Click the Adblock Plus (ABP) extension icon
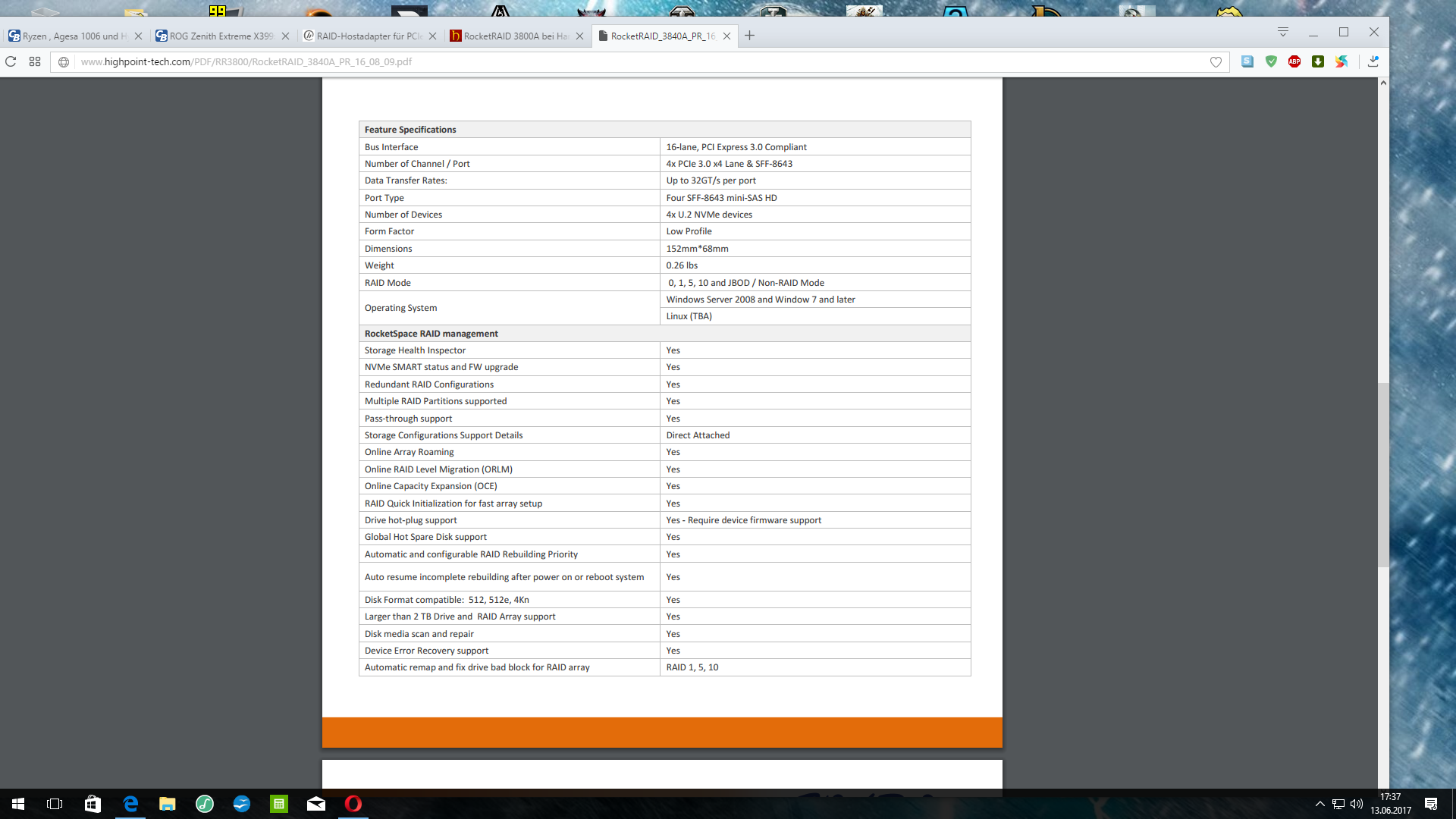 pos(1294,61)
